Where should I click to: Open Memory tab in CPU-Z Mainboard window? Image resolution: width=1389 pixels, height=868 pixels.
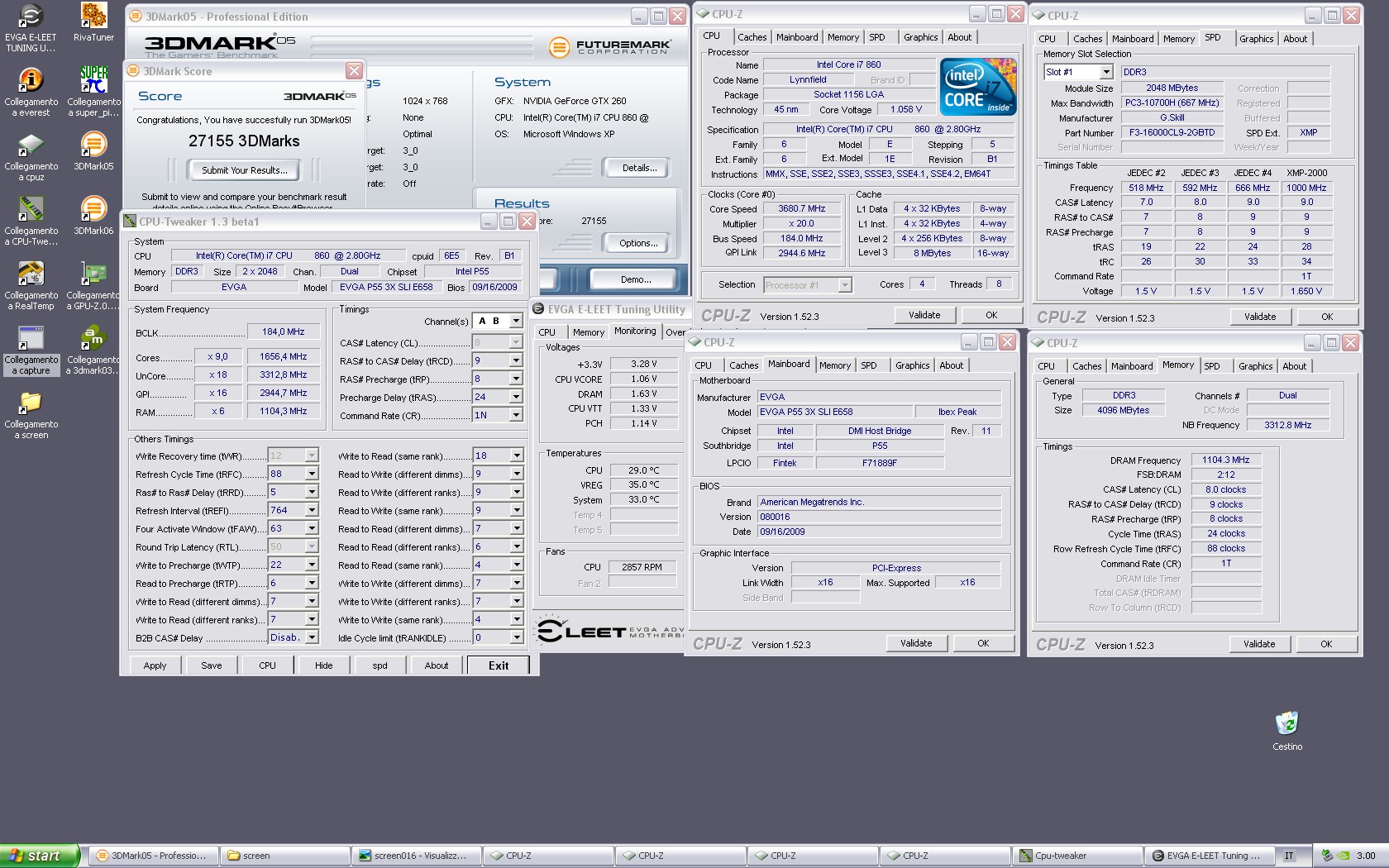pos(835,365)
